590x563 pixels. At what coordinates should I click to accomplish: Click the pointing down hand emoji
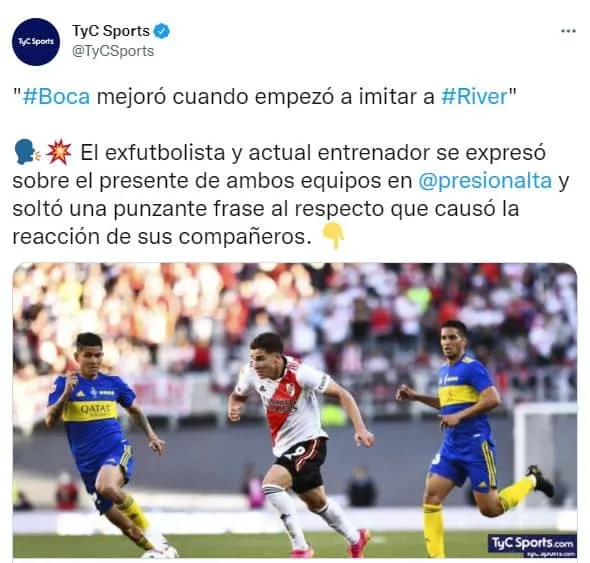(x=333, y=236)
